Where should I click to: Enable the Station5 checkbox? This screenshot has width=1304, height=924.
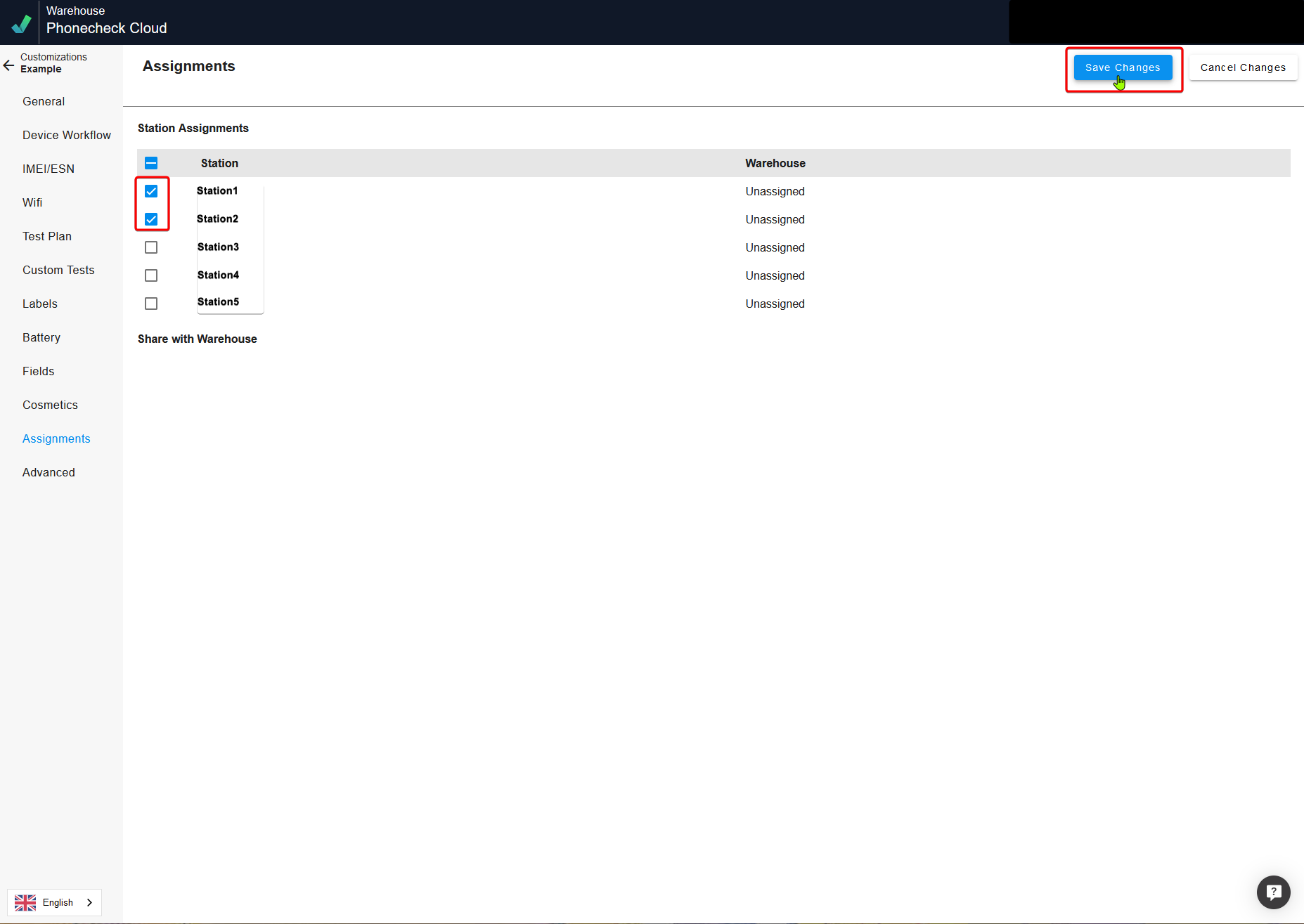(151, 304)
